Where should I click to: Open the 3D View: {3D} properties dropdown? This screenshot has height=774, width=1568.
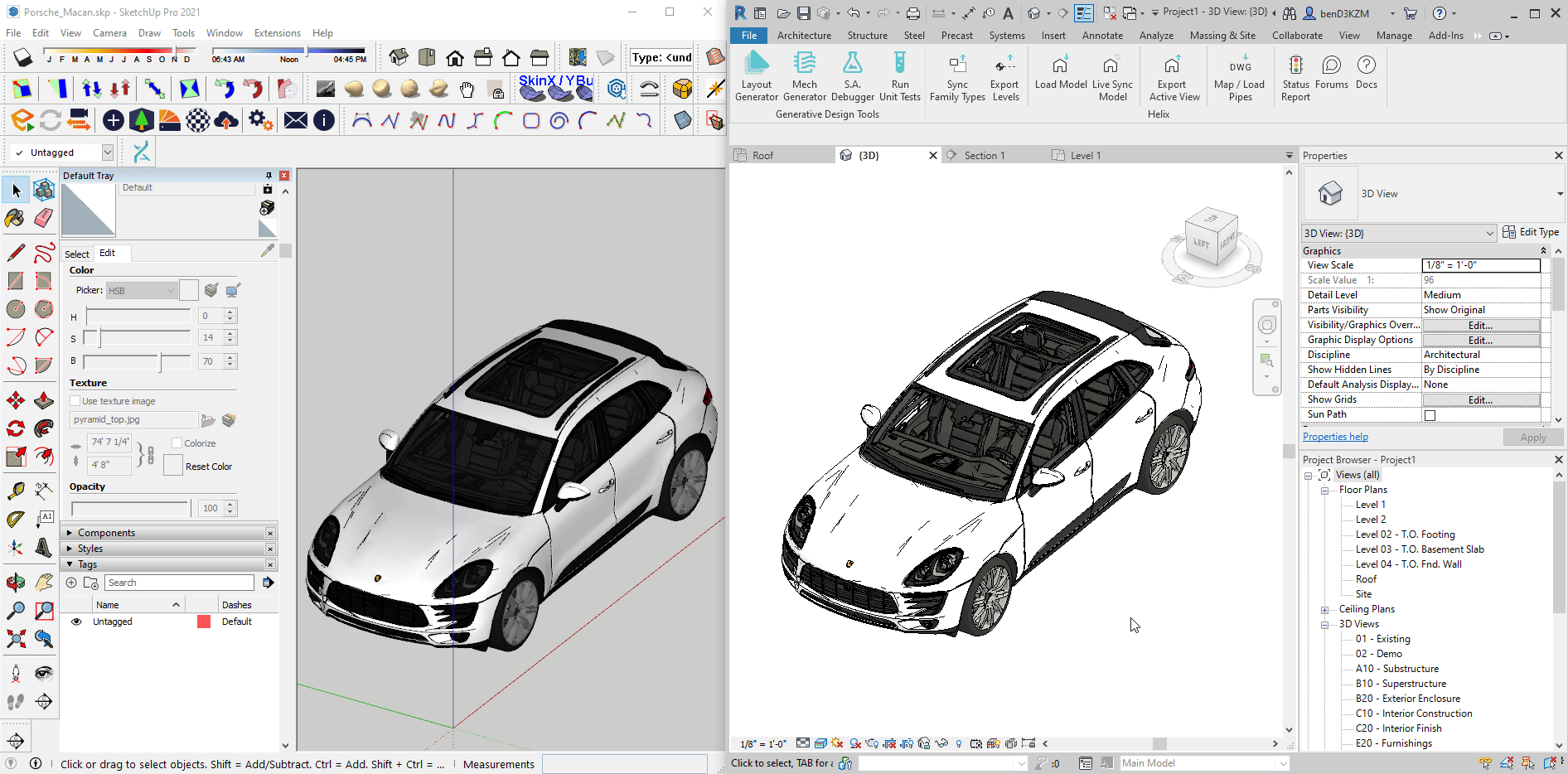[x=1399, y=234]
